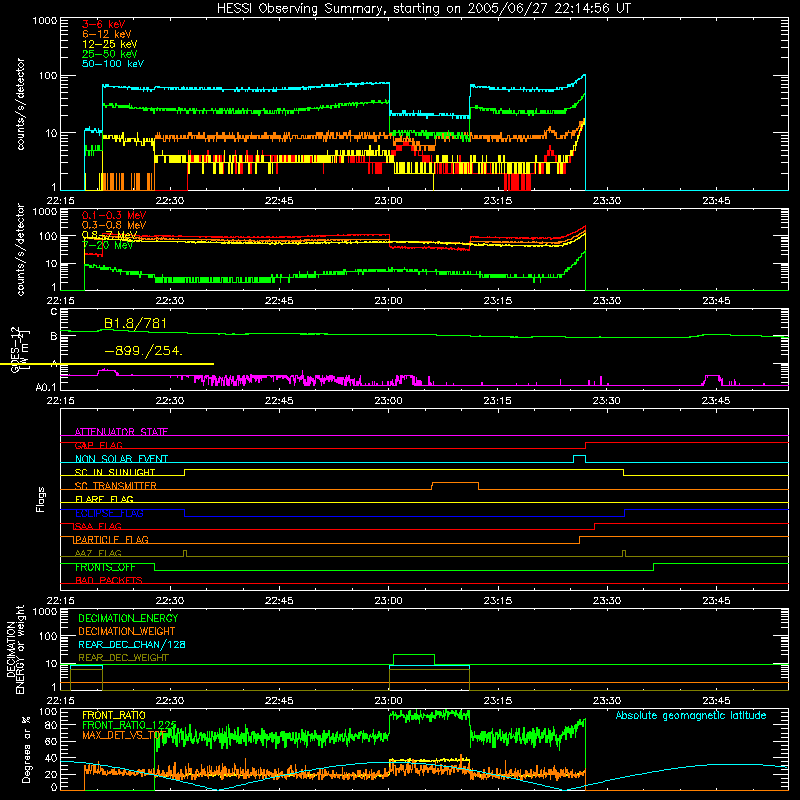Click the FRONT_RATIO_1225 legend label

(129, 725)
